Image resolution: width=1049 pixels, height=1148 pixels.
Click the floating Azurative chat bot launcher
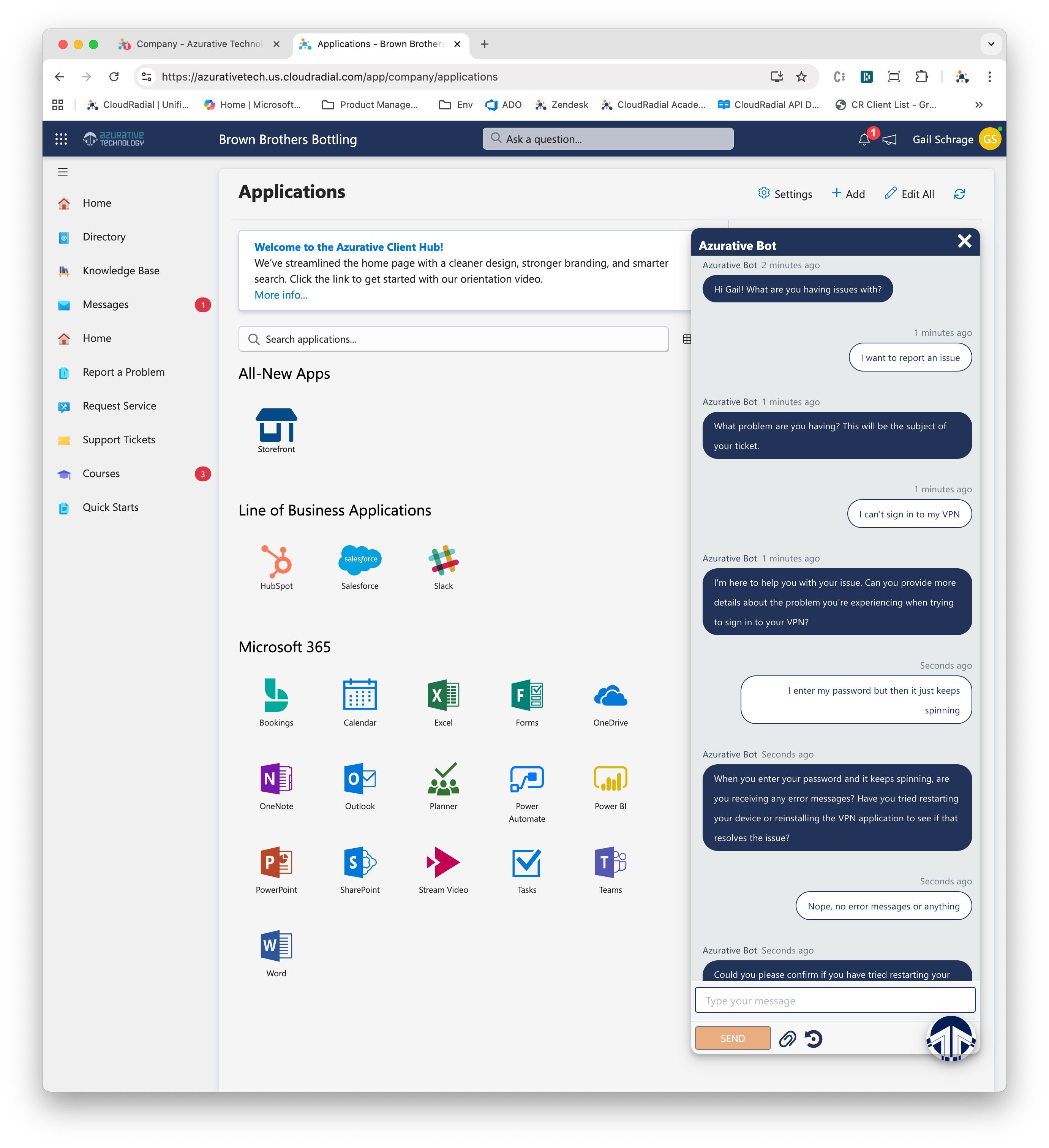pyautogui.click(x=951, y=1039)
